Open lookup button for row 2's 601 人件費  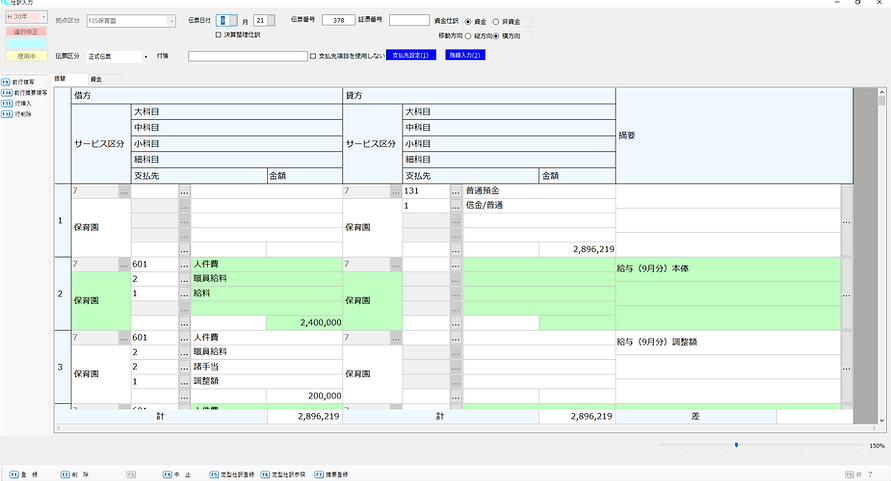coord(184,265)
